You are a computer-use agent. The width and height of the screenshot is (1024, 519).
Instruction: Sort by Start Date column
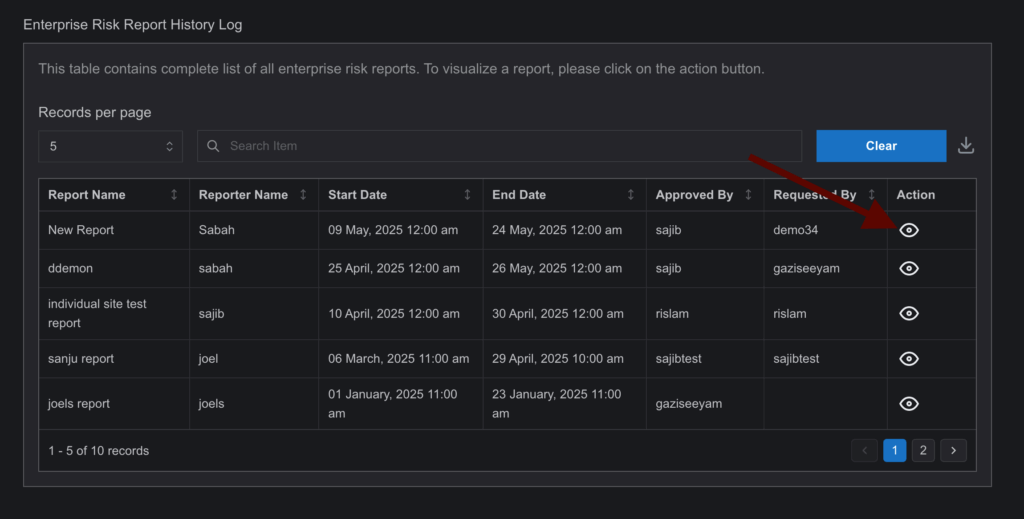[x=467, y=195]
